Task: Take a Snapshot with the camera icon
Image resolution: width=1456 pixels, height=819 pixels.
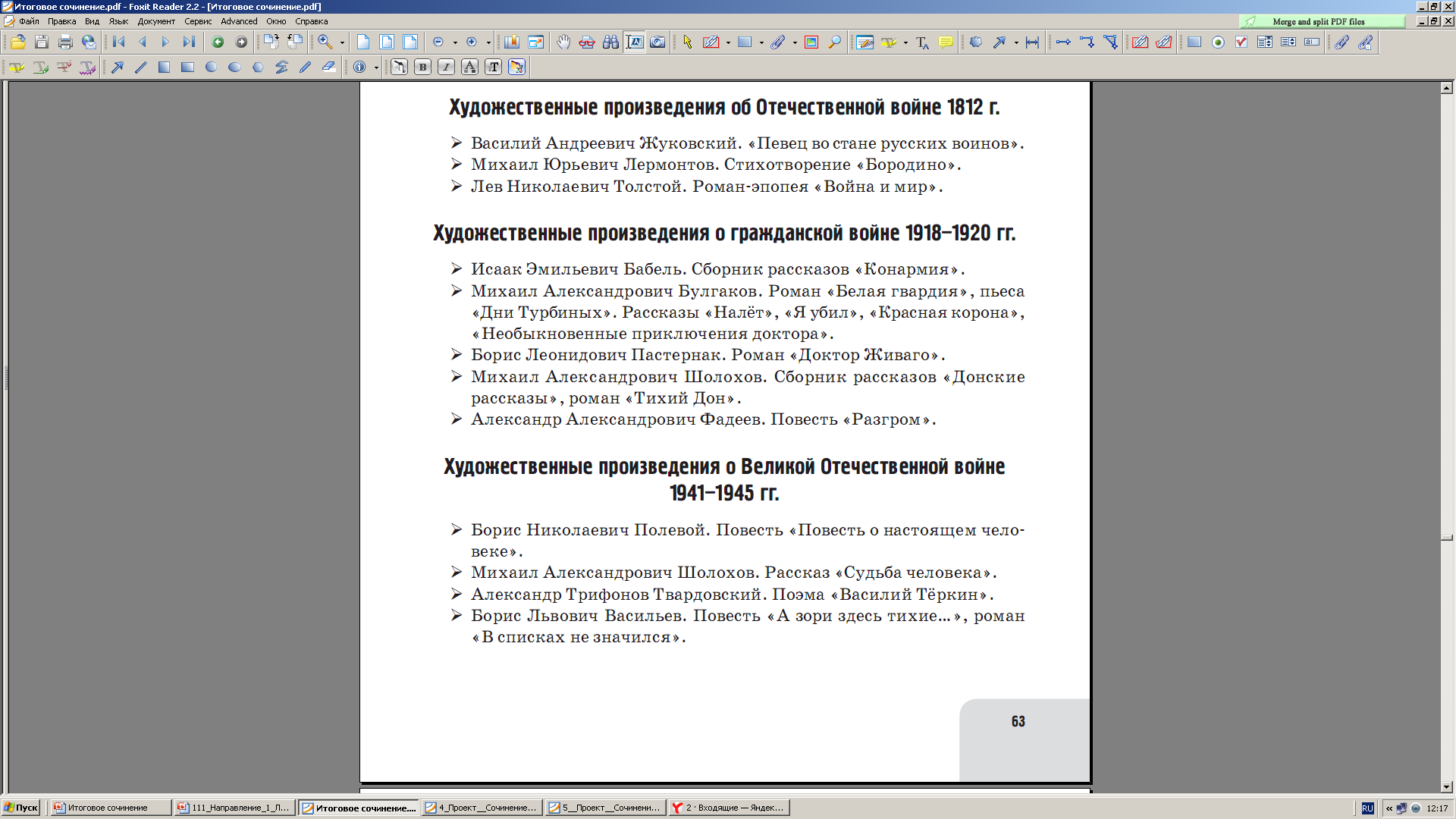Action: click(658, 42)
